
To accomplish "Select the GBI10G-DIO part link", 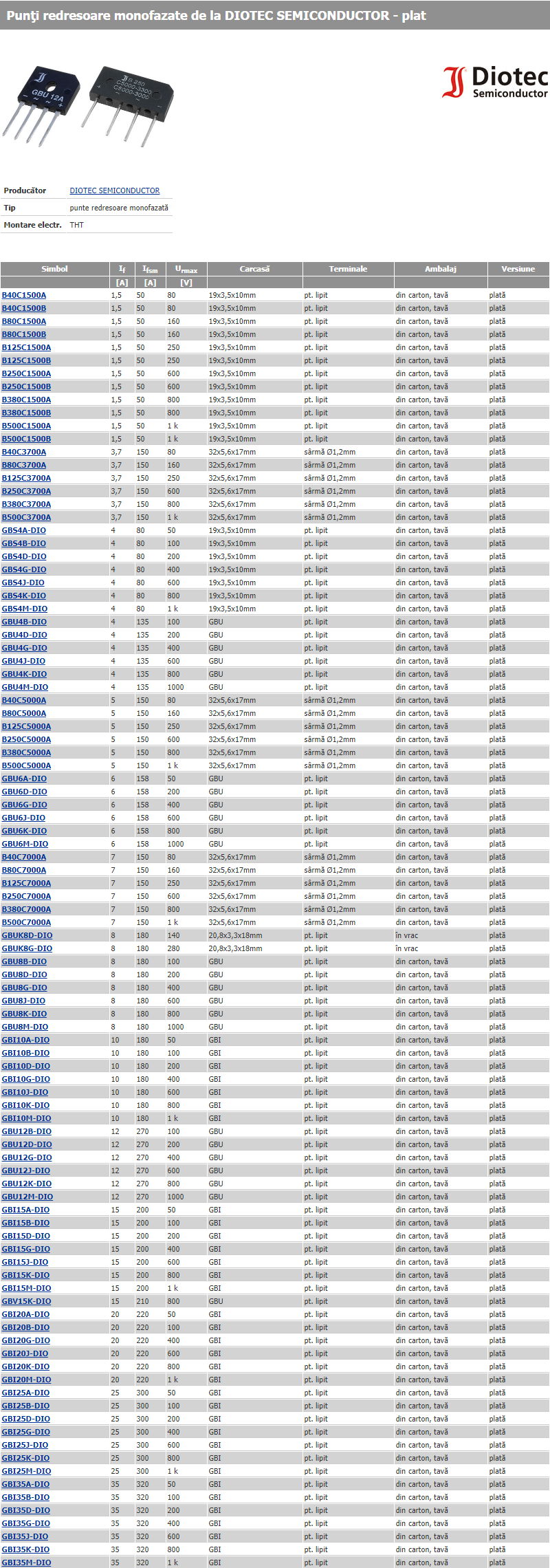I will 25,1079.
